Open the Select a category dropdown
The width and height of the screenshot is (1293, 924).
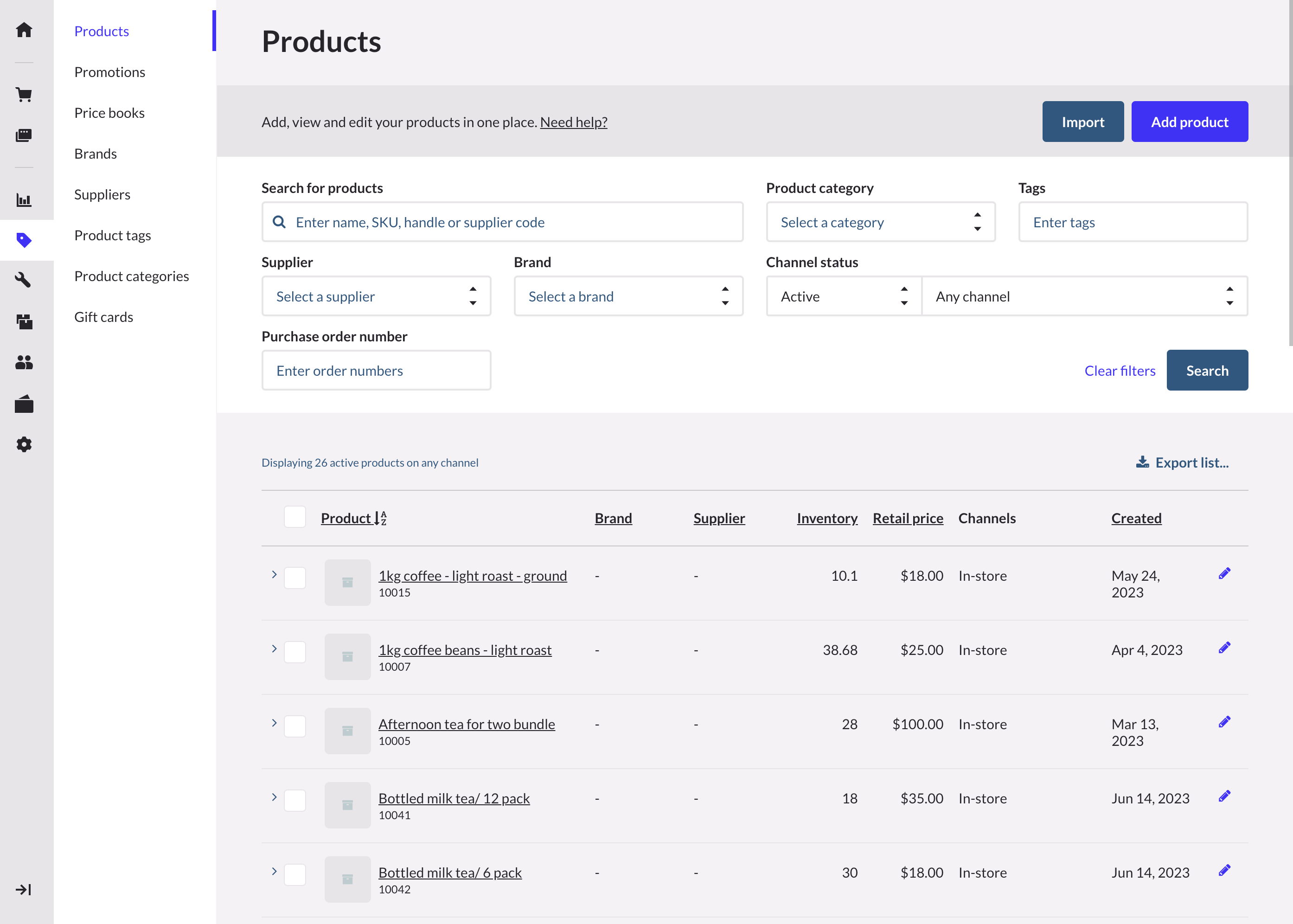click(880, 222)
